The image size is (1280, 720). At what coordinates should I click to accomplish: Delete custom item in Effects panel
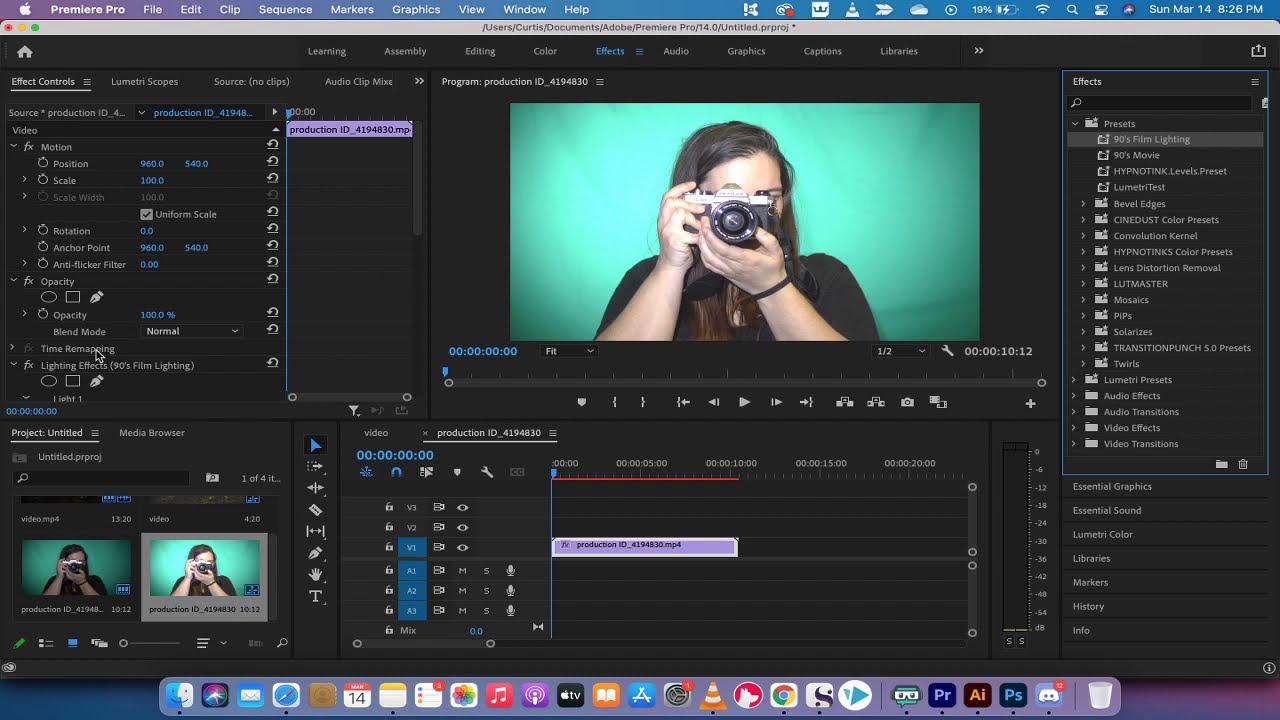pyautogui.click(x=1243, y=464)
